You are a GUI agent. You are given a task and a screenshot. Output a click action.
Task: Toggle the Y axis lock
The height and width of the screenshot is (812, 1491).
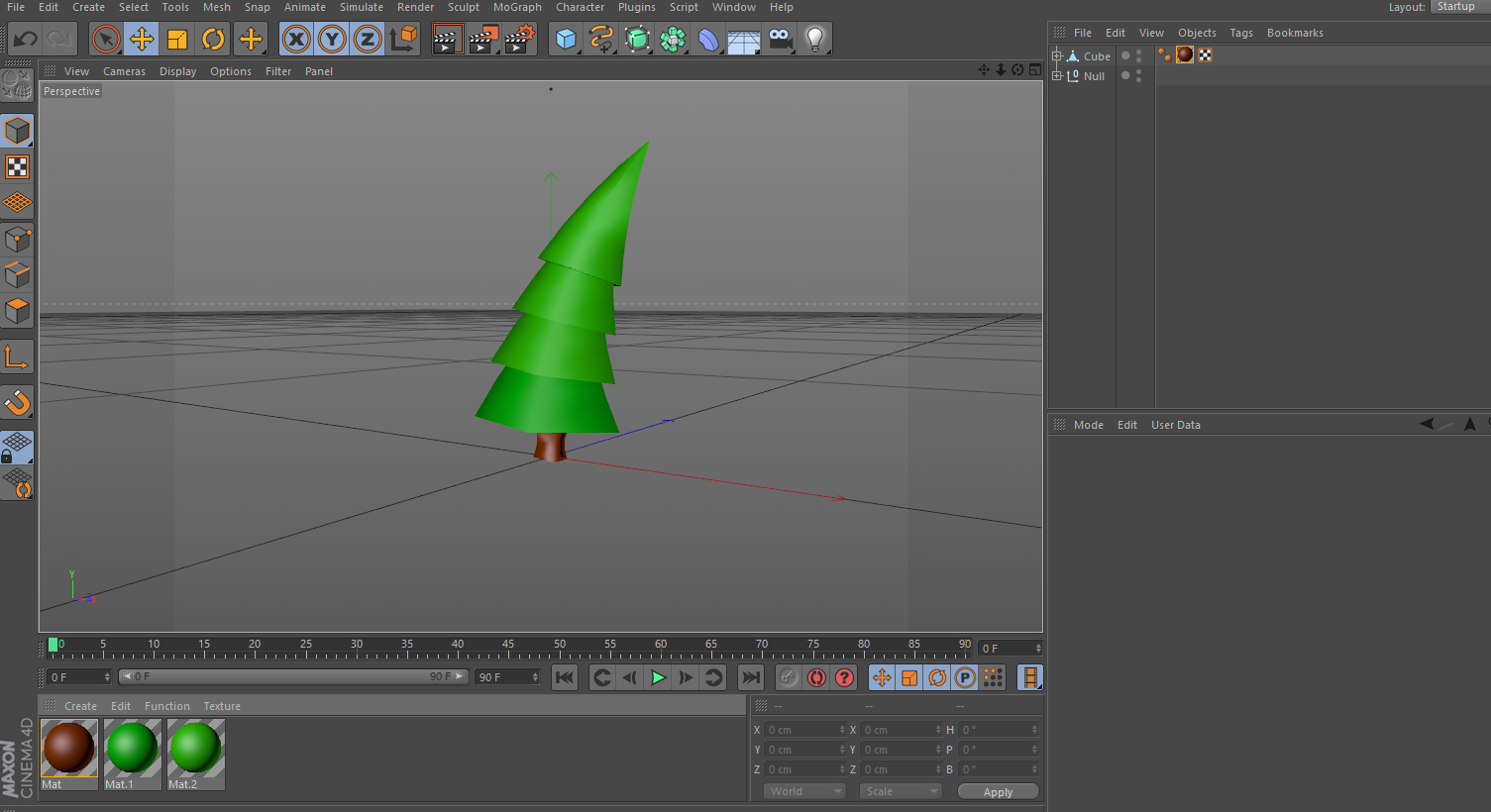[332, 39]
